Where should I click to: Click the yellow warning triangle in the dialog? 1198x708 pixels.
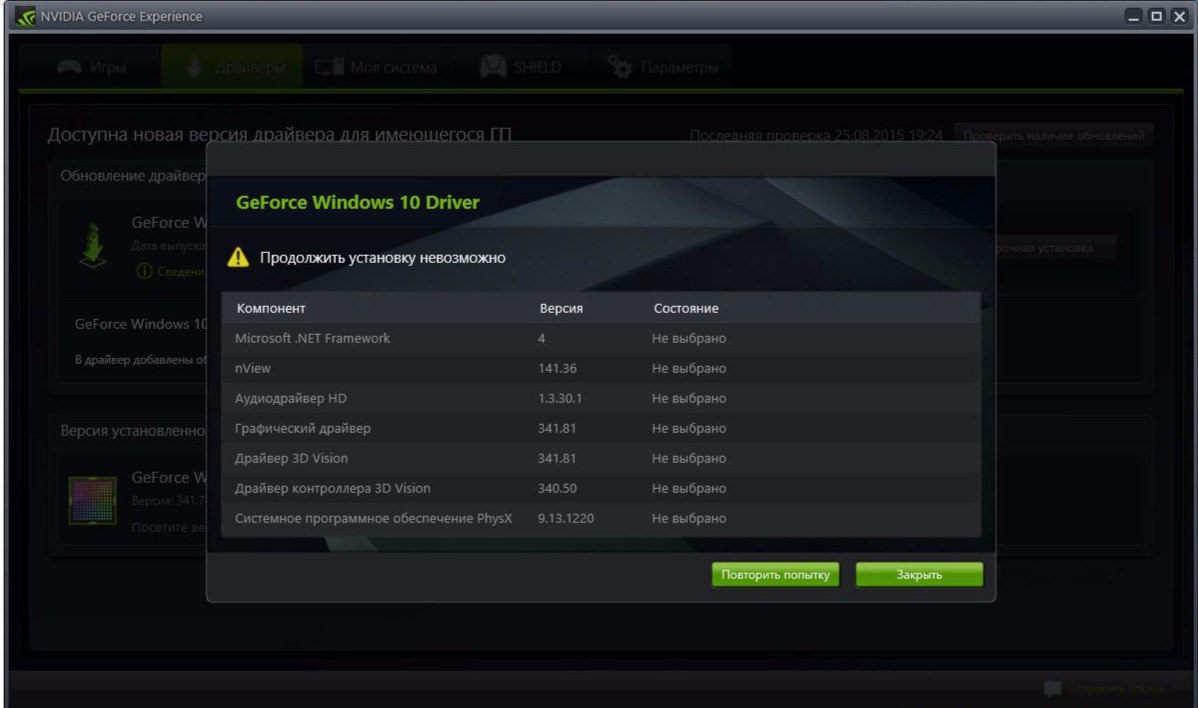point(238,257)
